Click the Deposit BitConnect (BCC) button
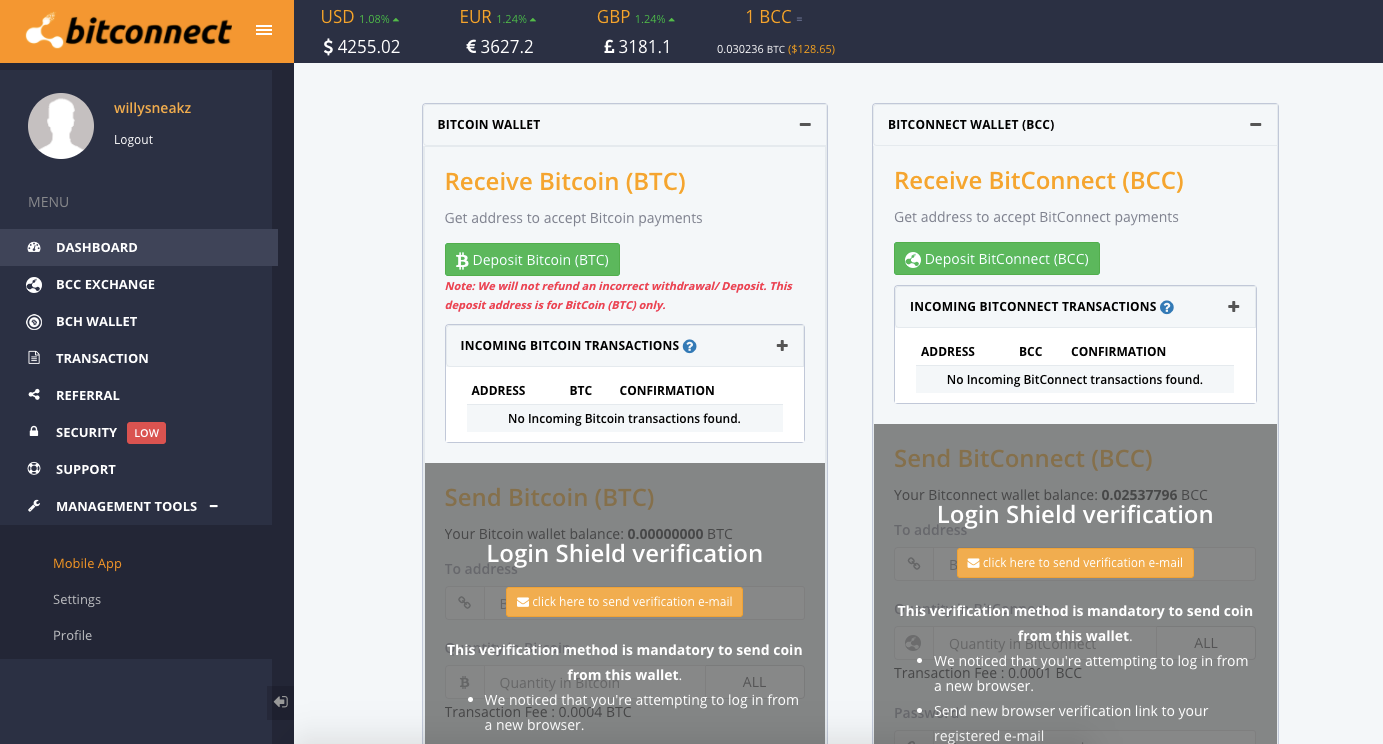 [997, 259]
